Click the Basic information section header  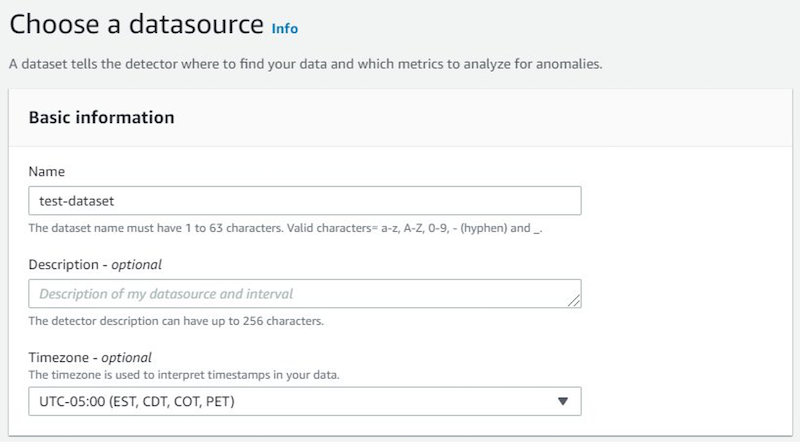click(x=102, y=117)
